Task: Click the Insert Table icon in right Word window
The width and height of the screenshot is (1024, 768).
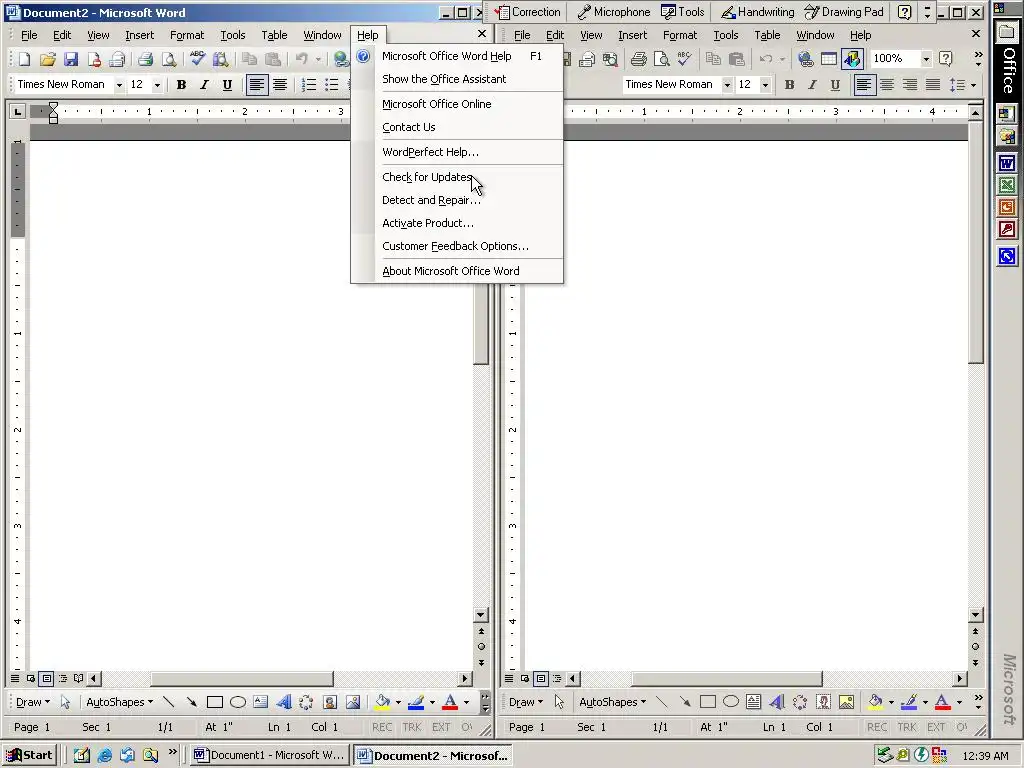Action: click(829, 59)
